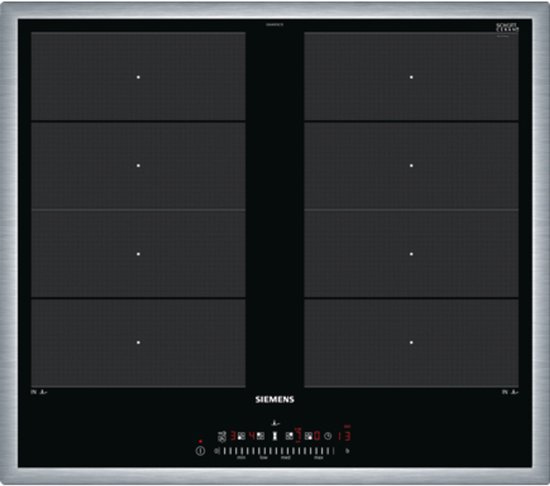Tap the lock symbol left of the displays
The height and width of the screenshot is (486, 550).
coord(222,436)
